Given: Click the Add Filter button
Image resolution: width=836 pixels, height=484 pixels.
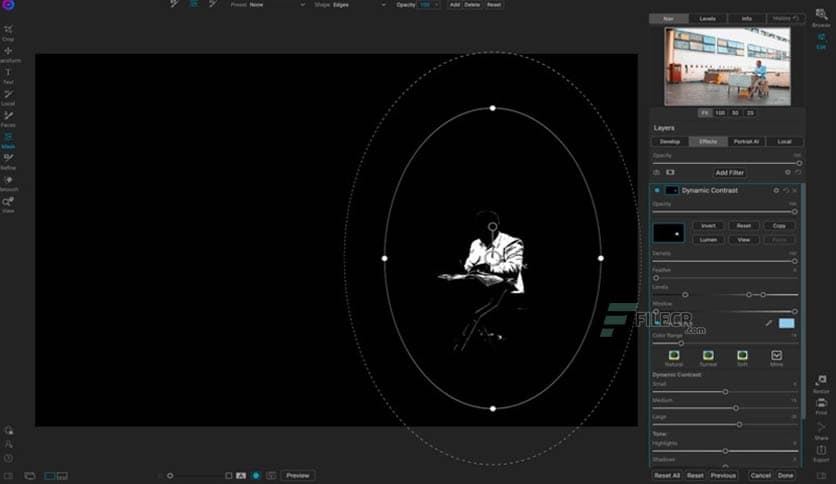Looking at the screenshot, I should coord(729,173).
